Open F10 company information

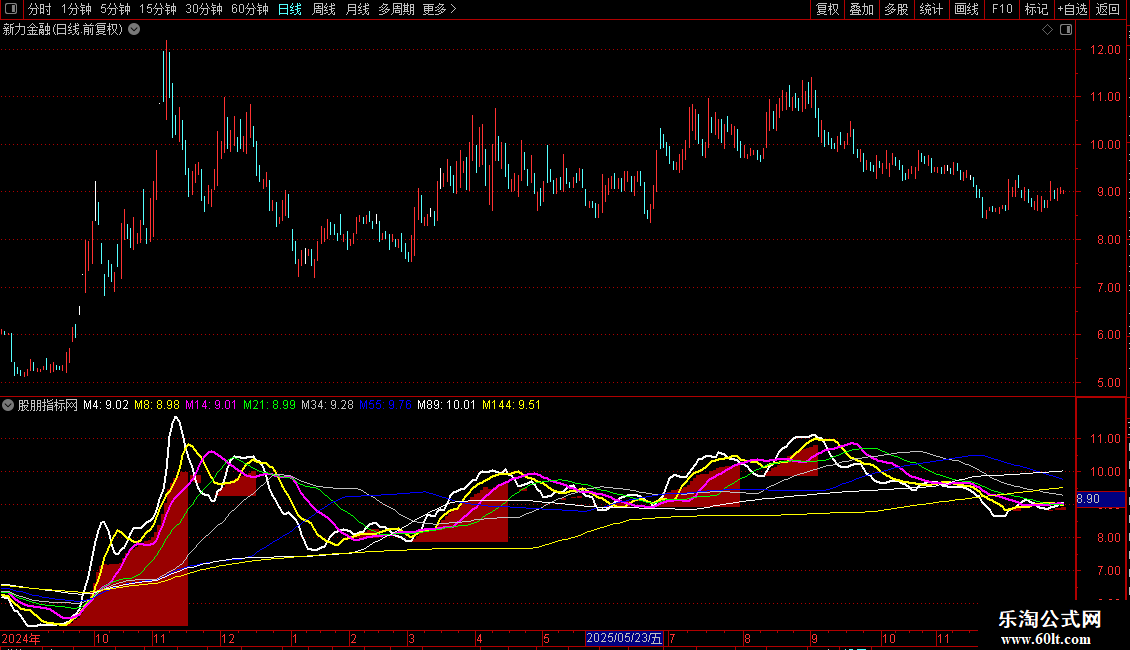tap(1001, 10)
